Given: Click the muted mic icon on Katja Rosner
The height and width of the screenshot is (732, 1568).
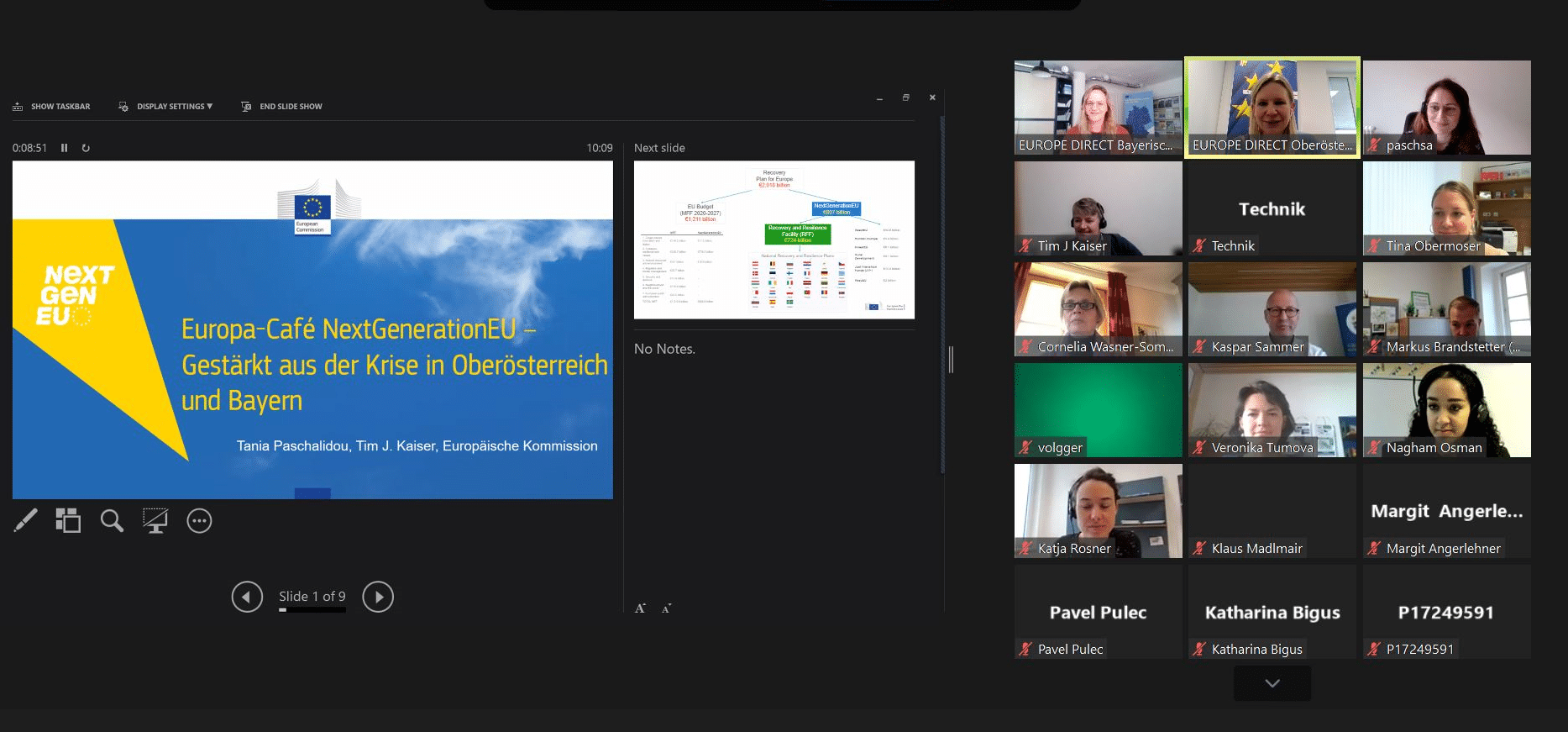Looking at the screenshot, I should coord(1025,549).
